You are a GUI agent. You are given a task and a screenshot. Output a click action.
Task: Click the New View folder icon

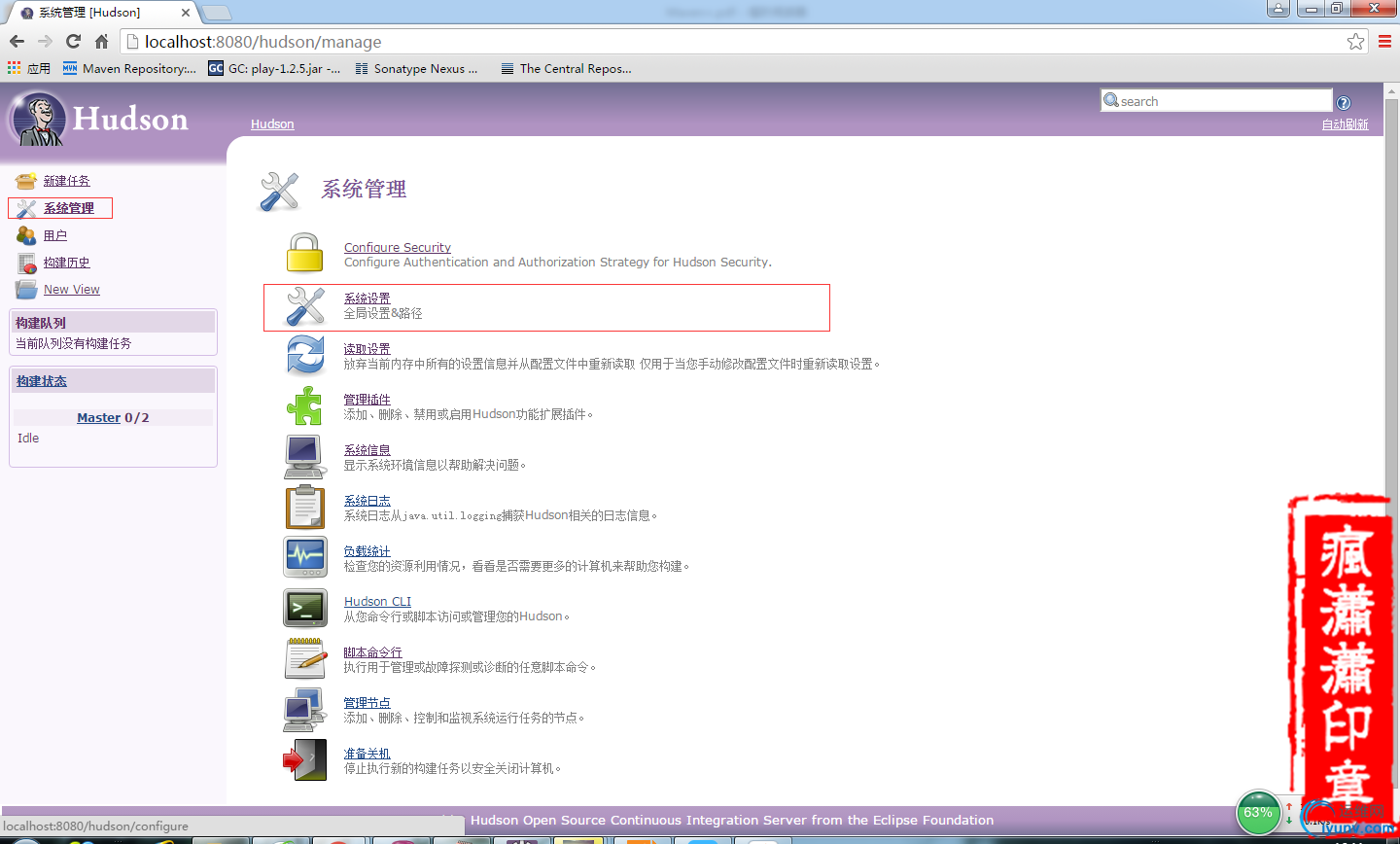coord(26,290)
